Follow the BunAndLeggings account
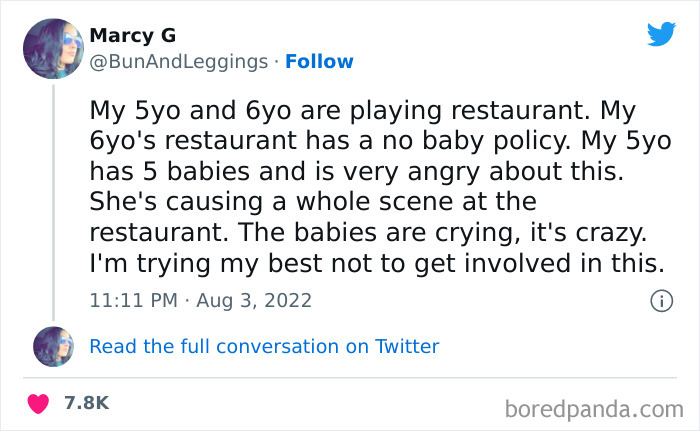This screenshot has height=431, width=700. click(319, 61)
